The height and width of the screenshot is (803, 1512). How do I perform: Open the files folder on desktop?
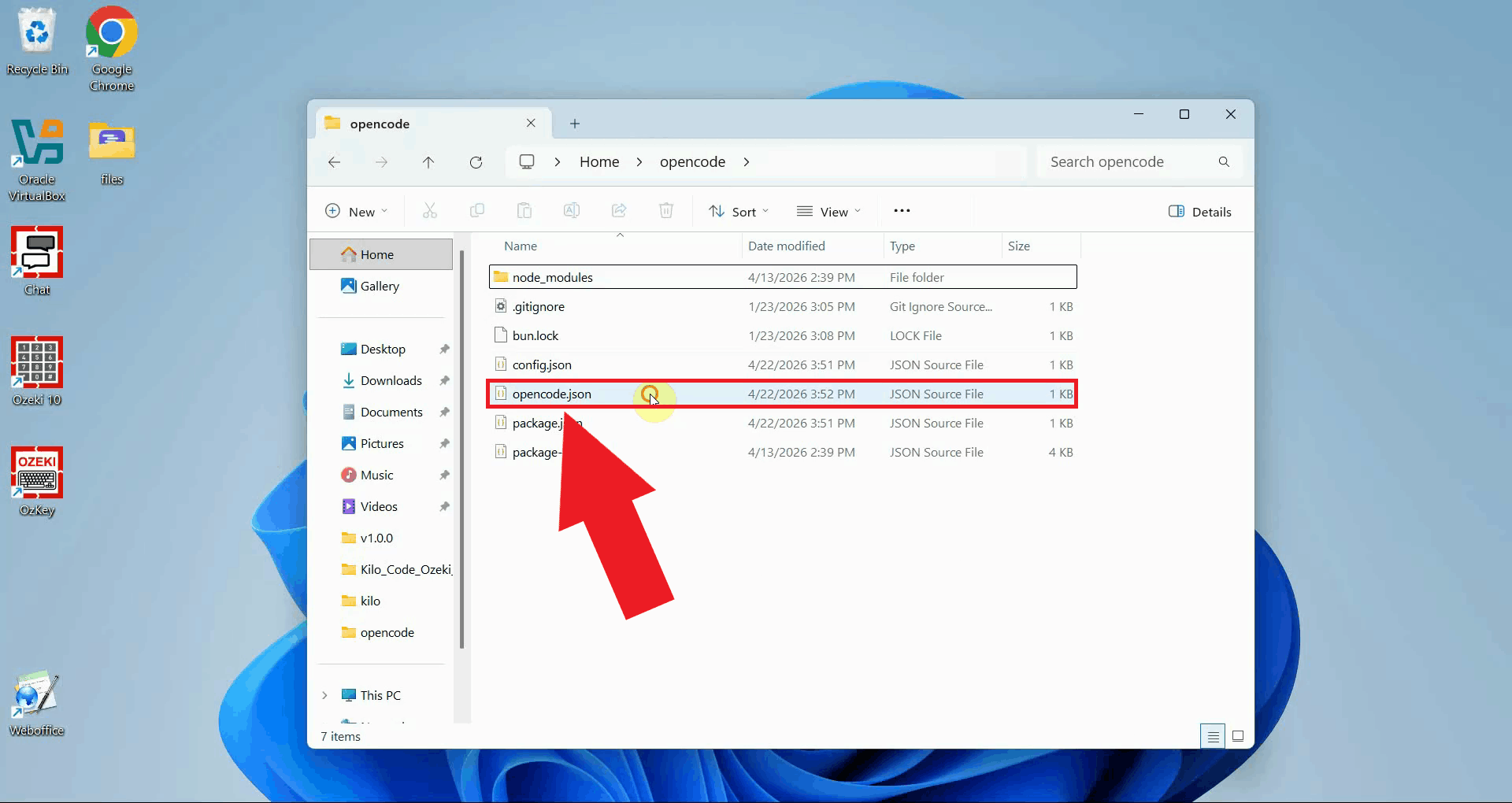tap(112, 153)
